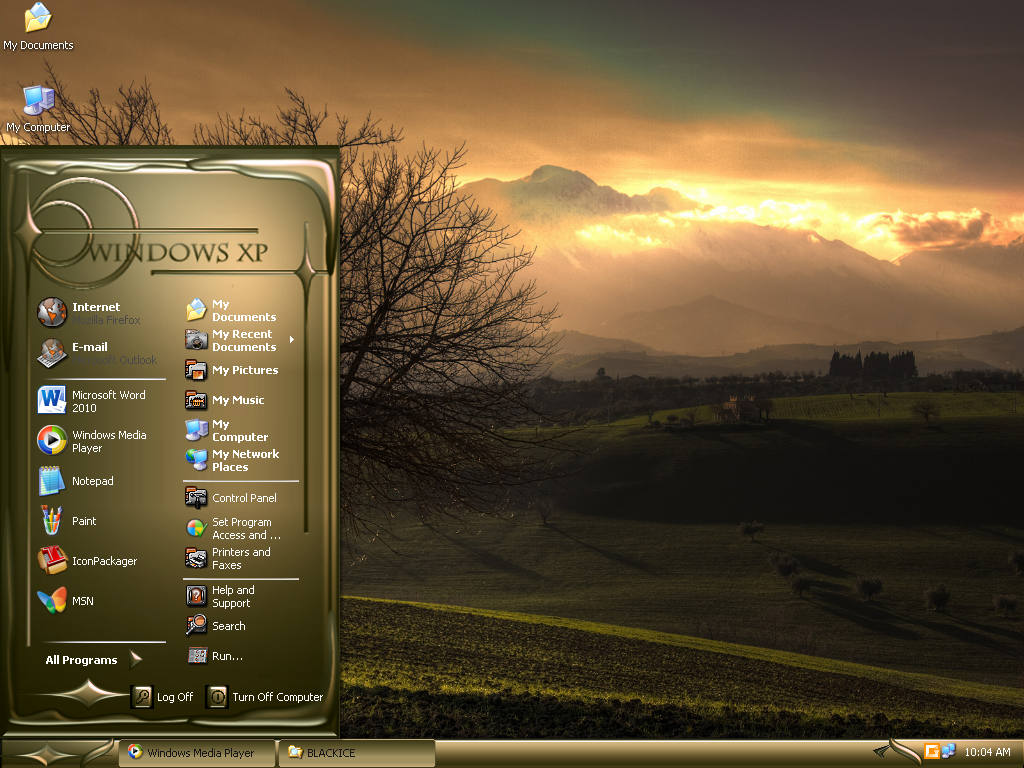The width and height of the screenshot is (1024, 768).
Task: Choose Run... menu entry text
Action: [x=227, y=656]
